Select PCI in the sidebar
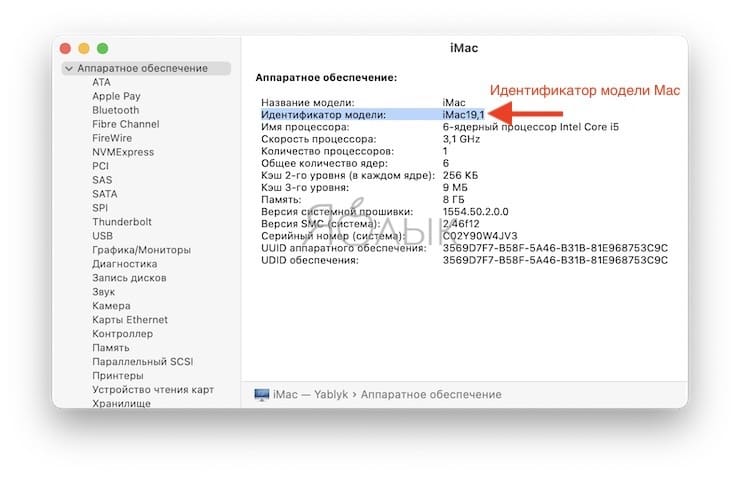Image resolution: width=740 pixels, height=477 pixels. click(x=101, y=166)
